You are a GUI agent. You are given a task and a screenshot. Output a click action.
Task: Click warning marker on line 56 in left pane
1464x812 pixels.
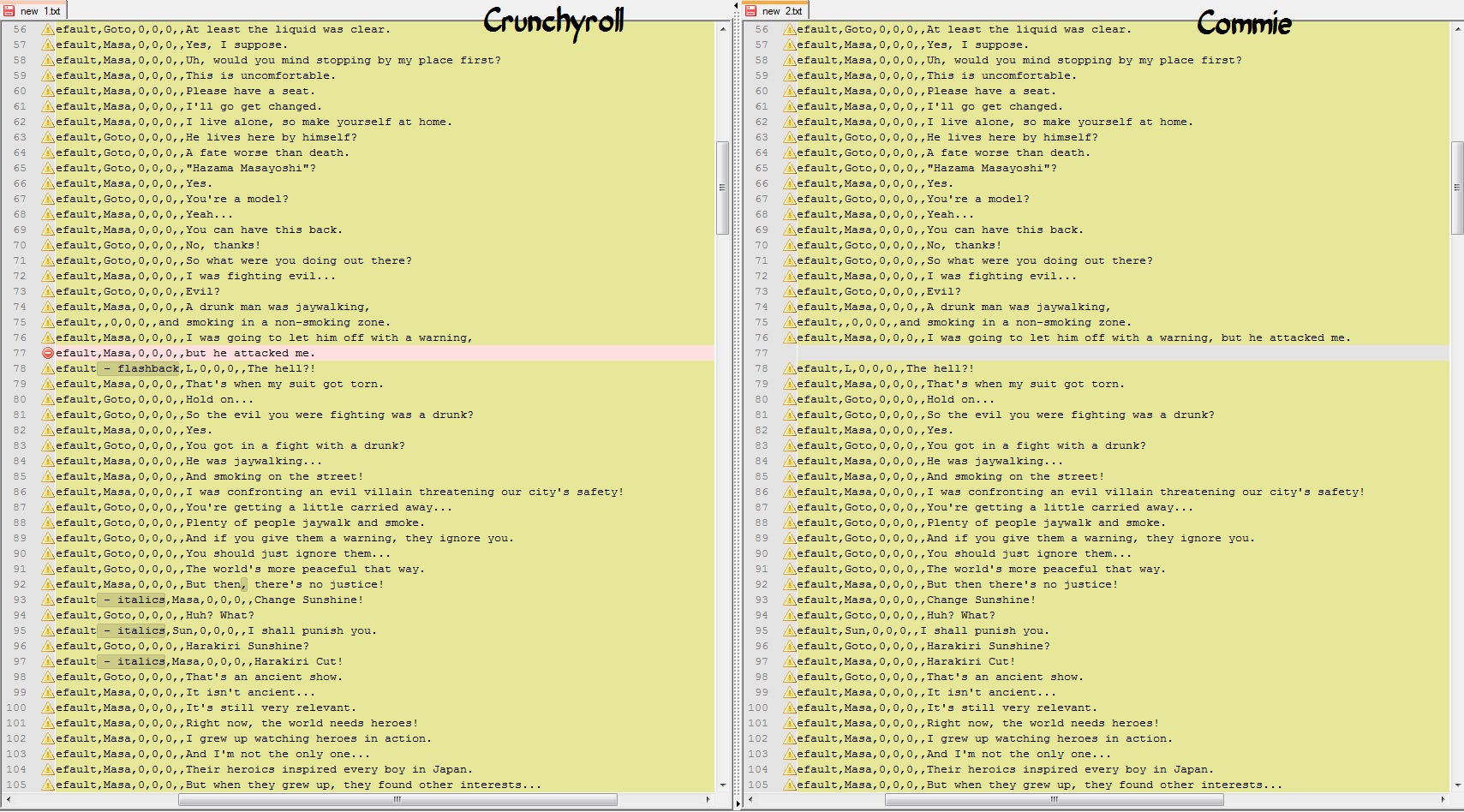tap(48, 29)
